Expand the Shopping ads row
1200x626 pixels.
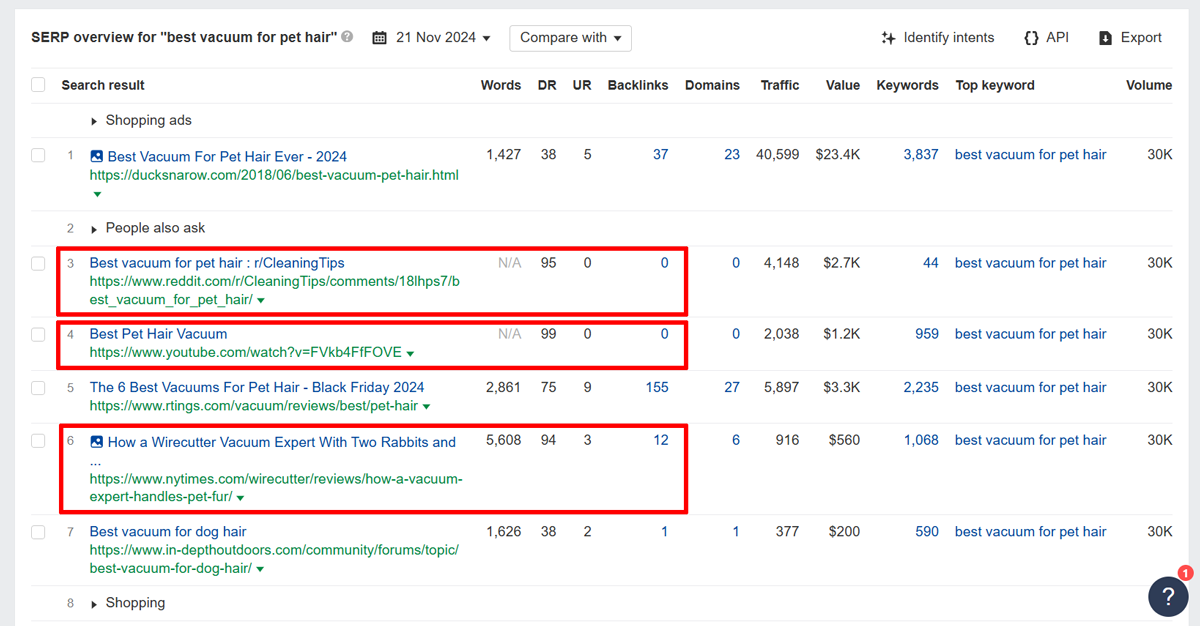tap(141, 120)
